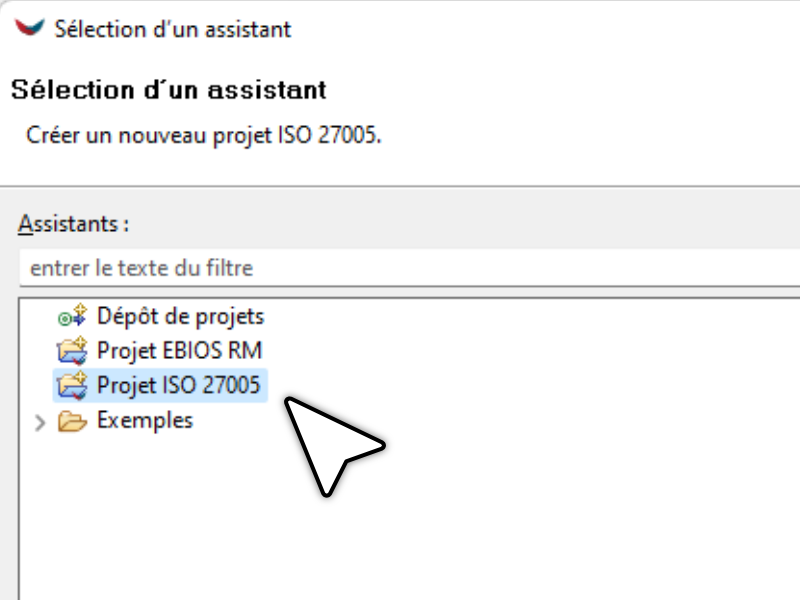Viewport: 800px width, 600px height.
Task: Click the Créer un nouveau projet description
Action: tap(204, 136)
